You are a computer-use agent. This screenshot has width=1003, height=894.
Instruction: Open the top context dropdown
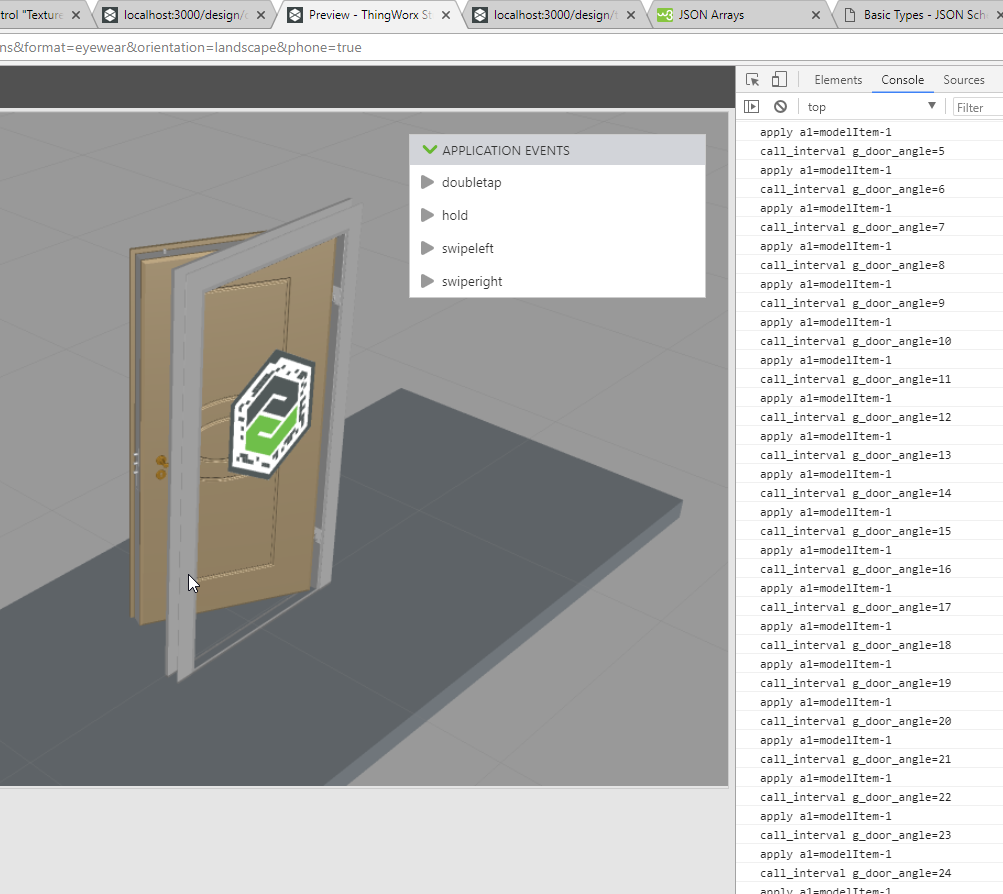(x=870, y=107)
